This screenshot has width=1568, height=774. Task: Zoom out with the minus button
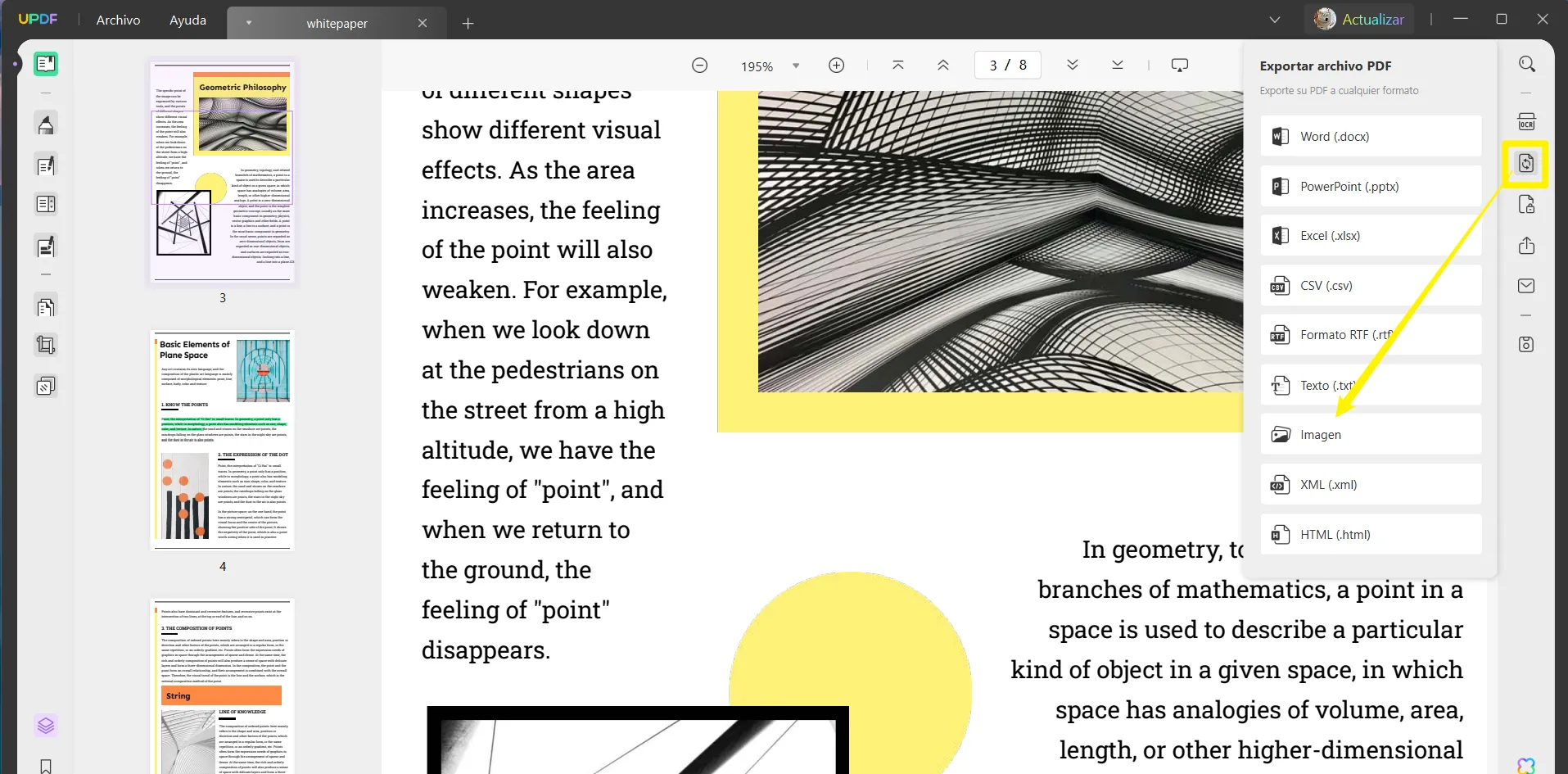point(699,66)
